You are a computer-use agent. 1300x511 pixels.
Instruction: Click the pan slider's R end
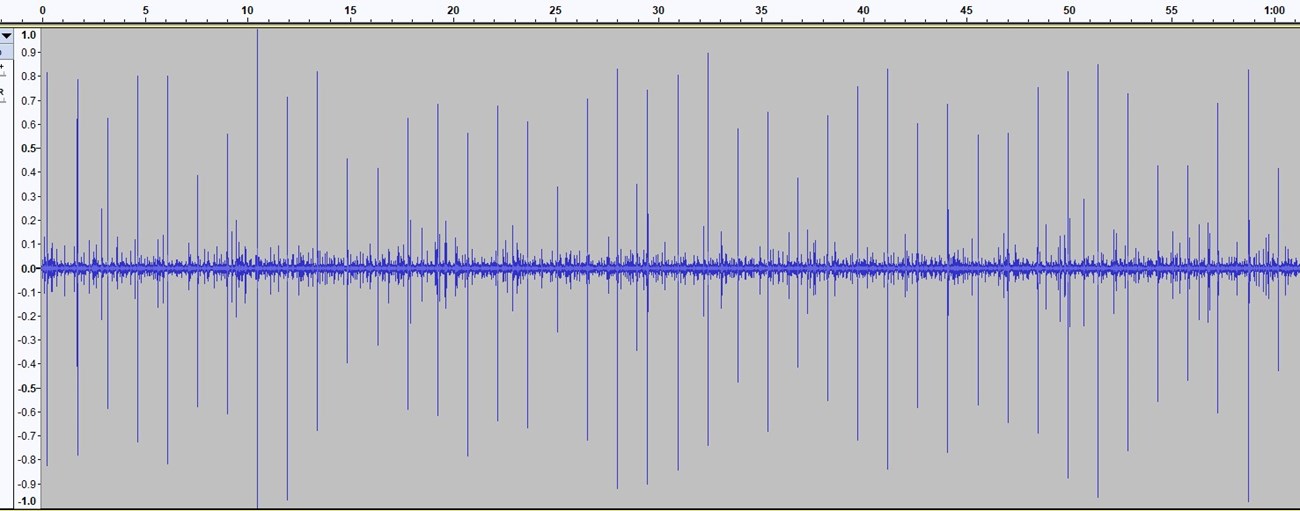[3, 93]
